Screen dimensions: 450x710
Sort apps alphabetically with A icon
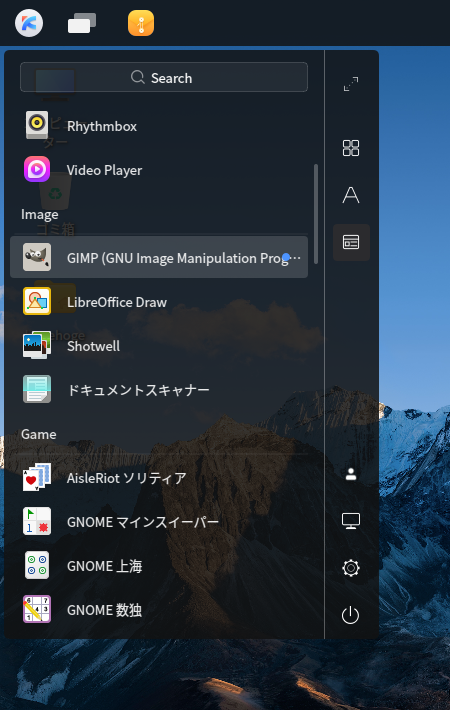[x=351, y=195]
